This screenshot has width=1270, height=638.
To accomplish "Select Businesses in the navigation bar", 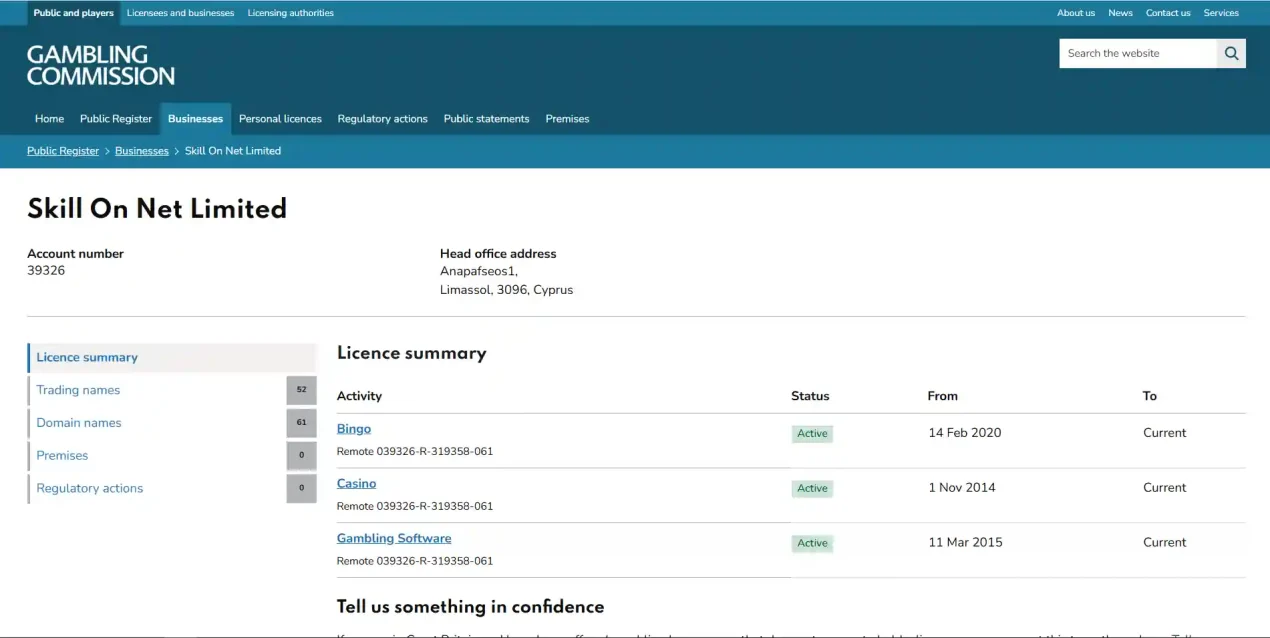I will coord(195,119).
